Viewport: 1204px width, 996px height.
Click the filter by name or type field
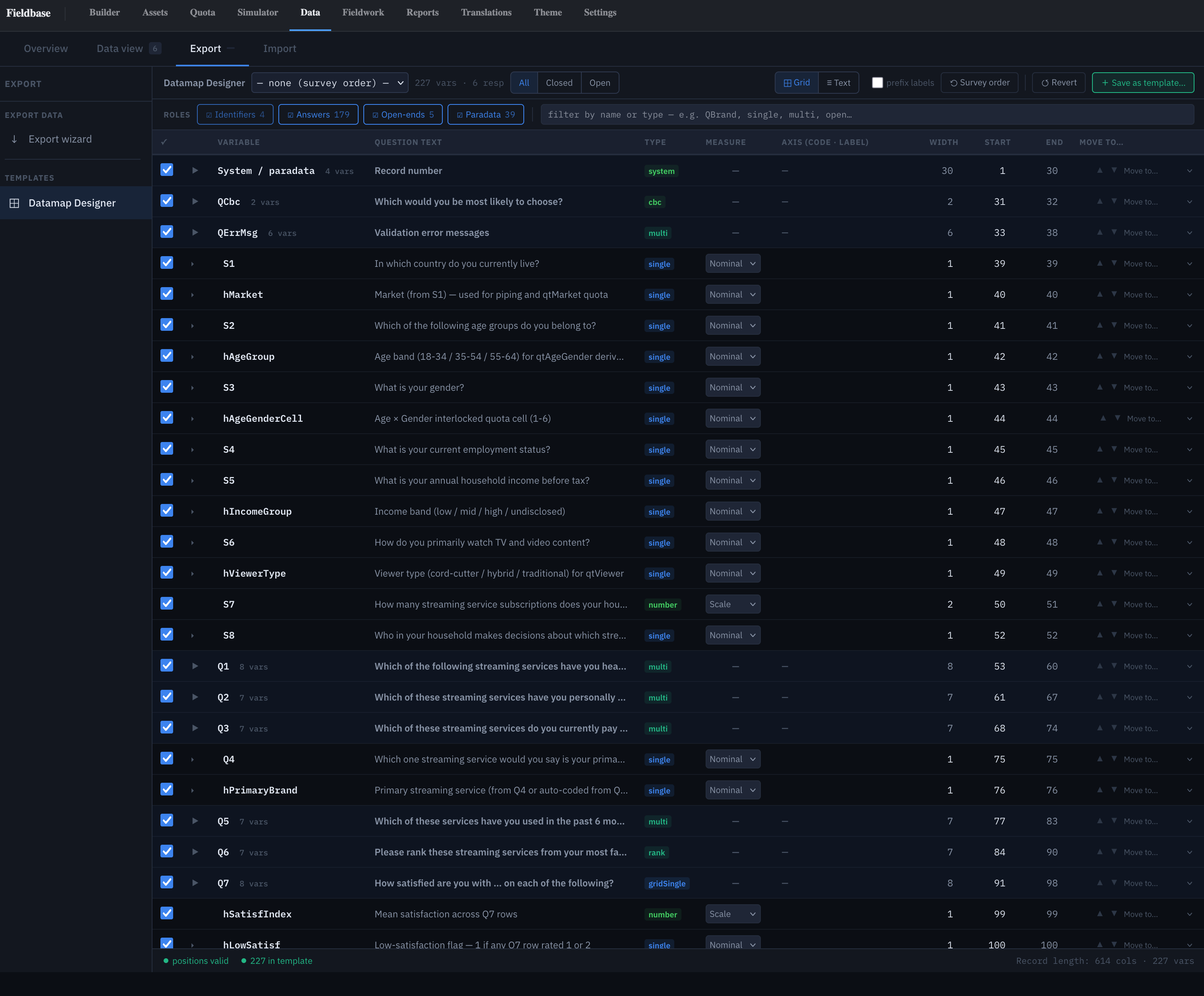[867, 115]
